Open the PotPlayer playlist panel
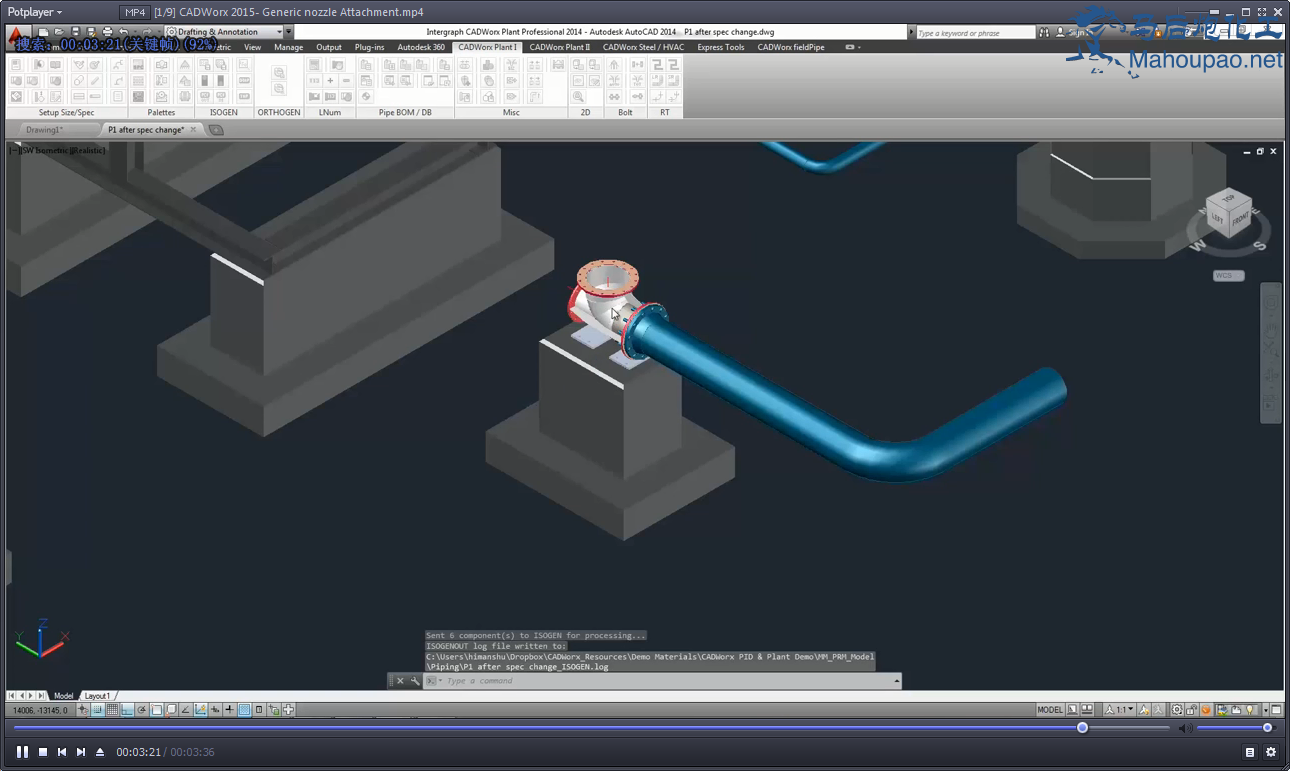The width and height of the screenshot is (1290, 771). tap(1250, 752)
